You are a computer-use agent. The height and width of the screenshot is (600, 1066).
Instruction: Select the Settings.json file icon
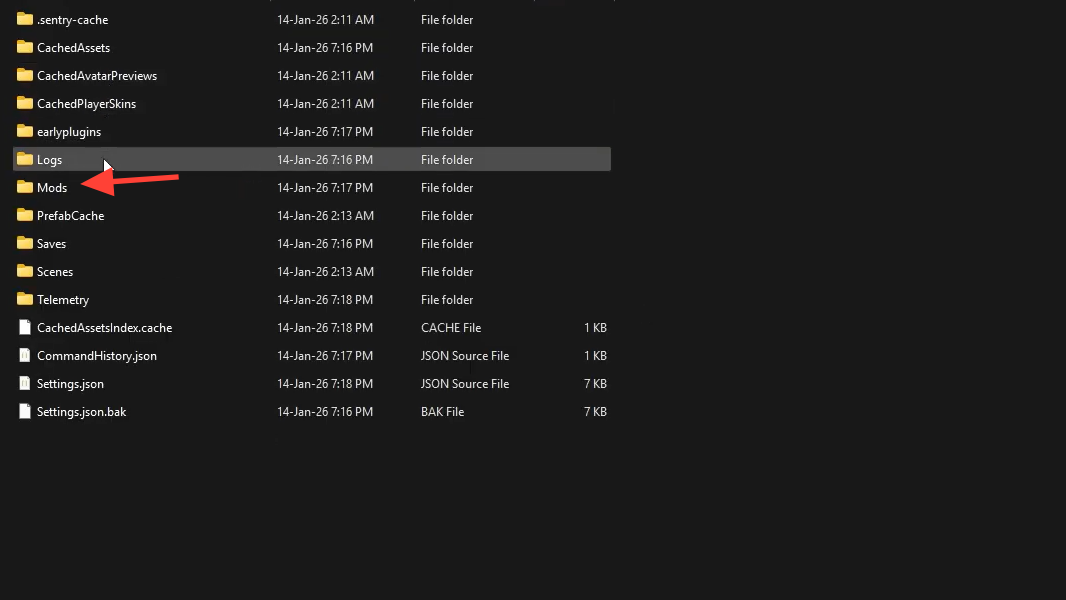click(x=25, y=383)
